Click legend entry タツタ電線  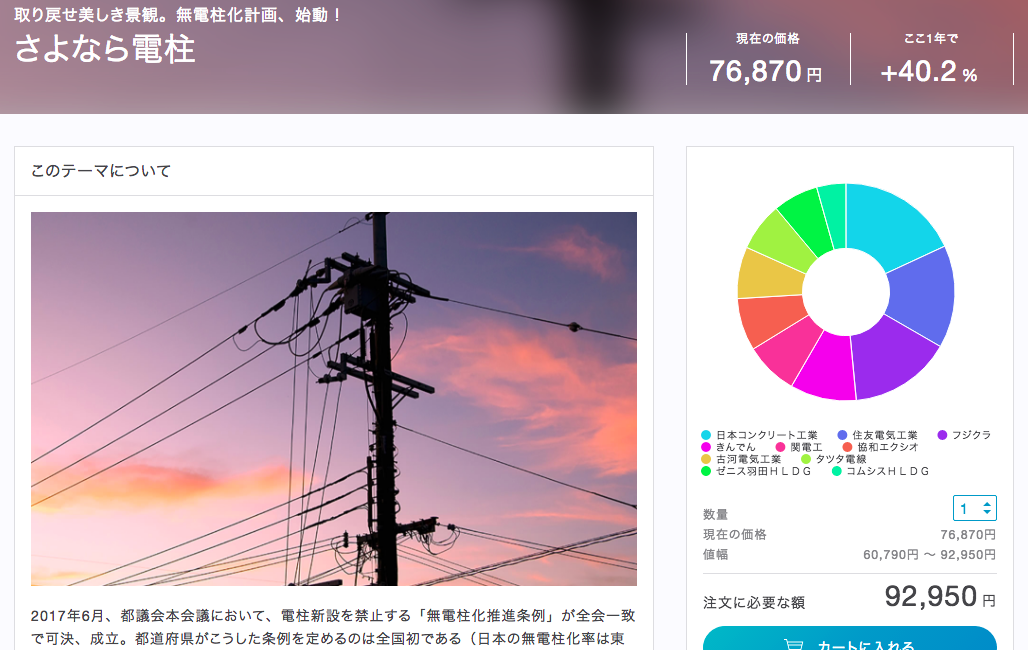[834, 459]
